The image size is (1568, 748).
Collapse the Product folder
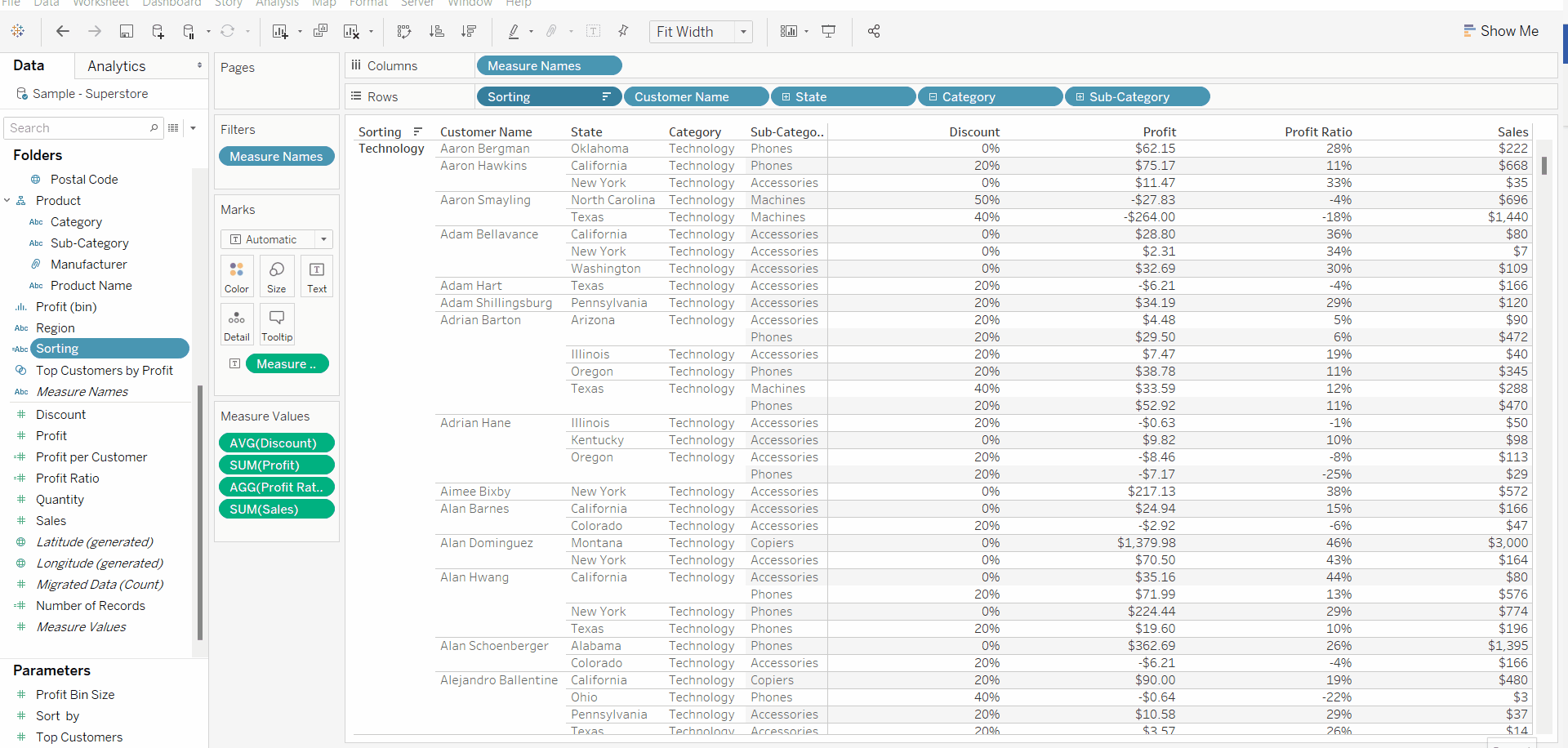[x=7, y=200]
